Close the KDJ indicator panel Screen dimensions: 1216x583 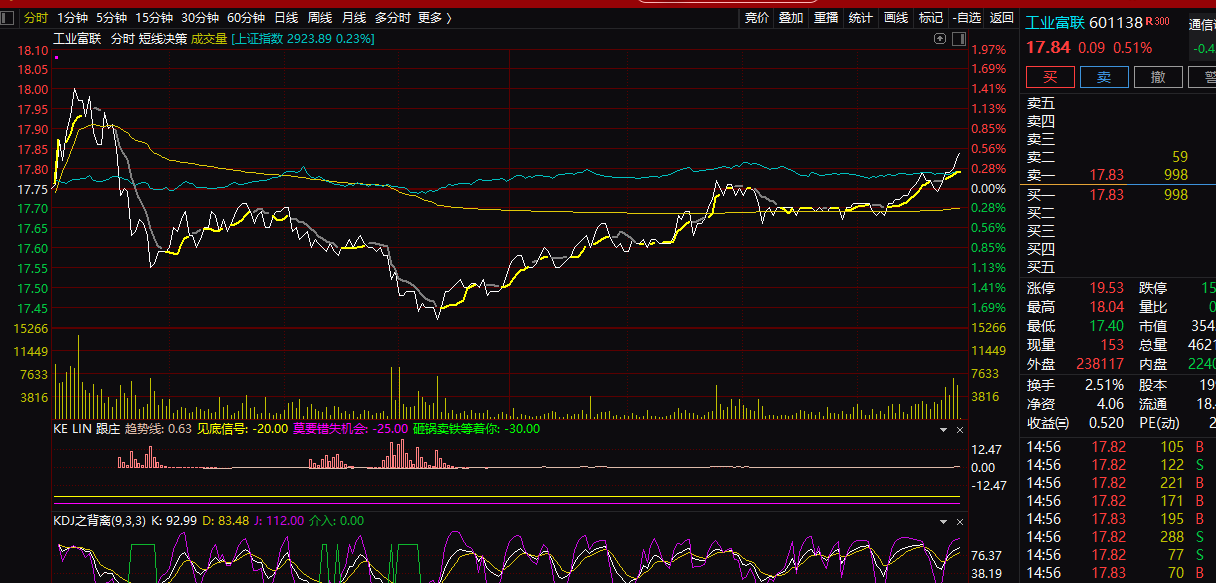(x=960, y=522)
